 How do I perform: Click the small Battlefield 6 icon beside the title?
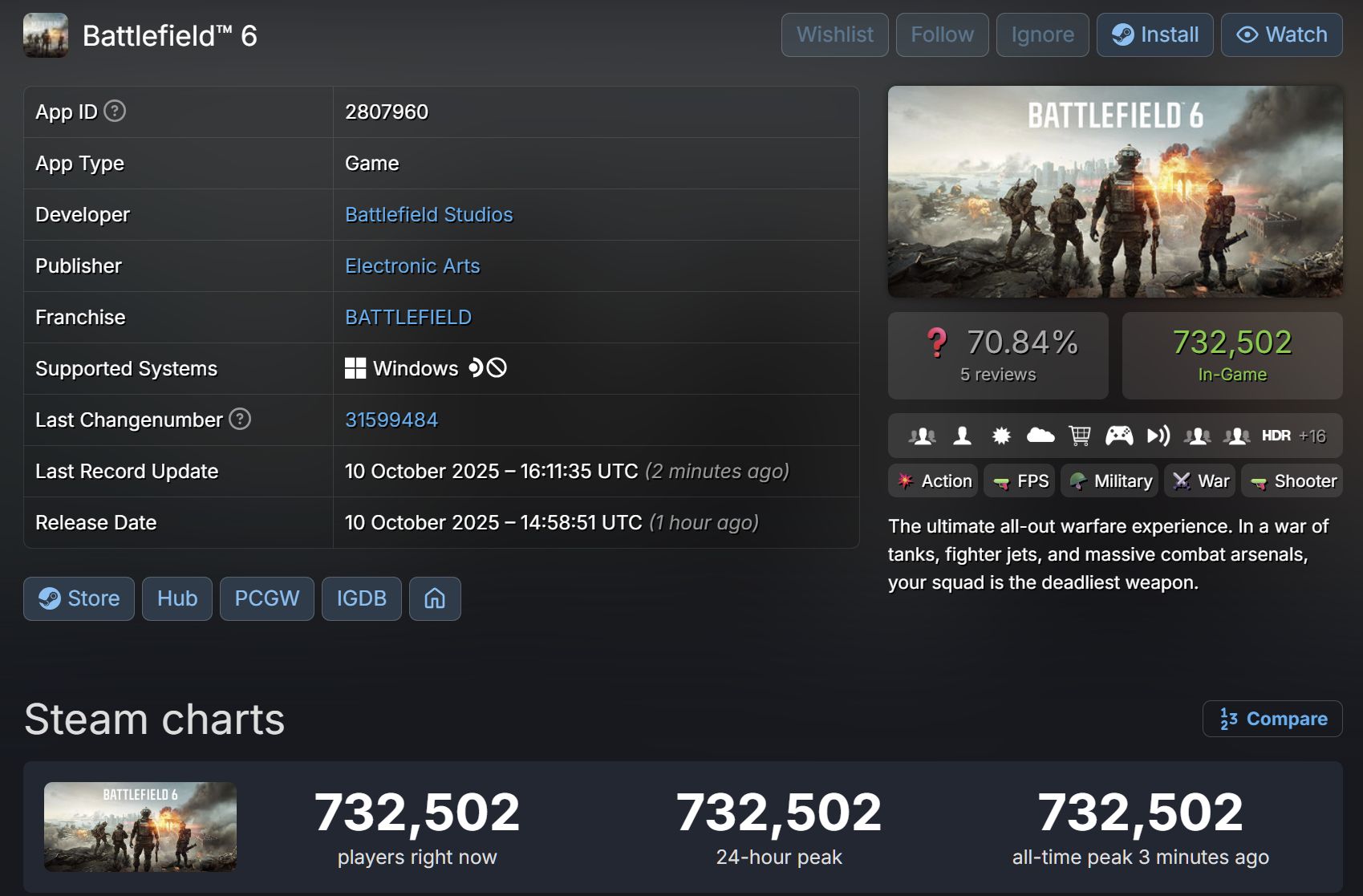(46, 35)
